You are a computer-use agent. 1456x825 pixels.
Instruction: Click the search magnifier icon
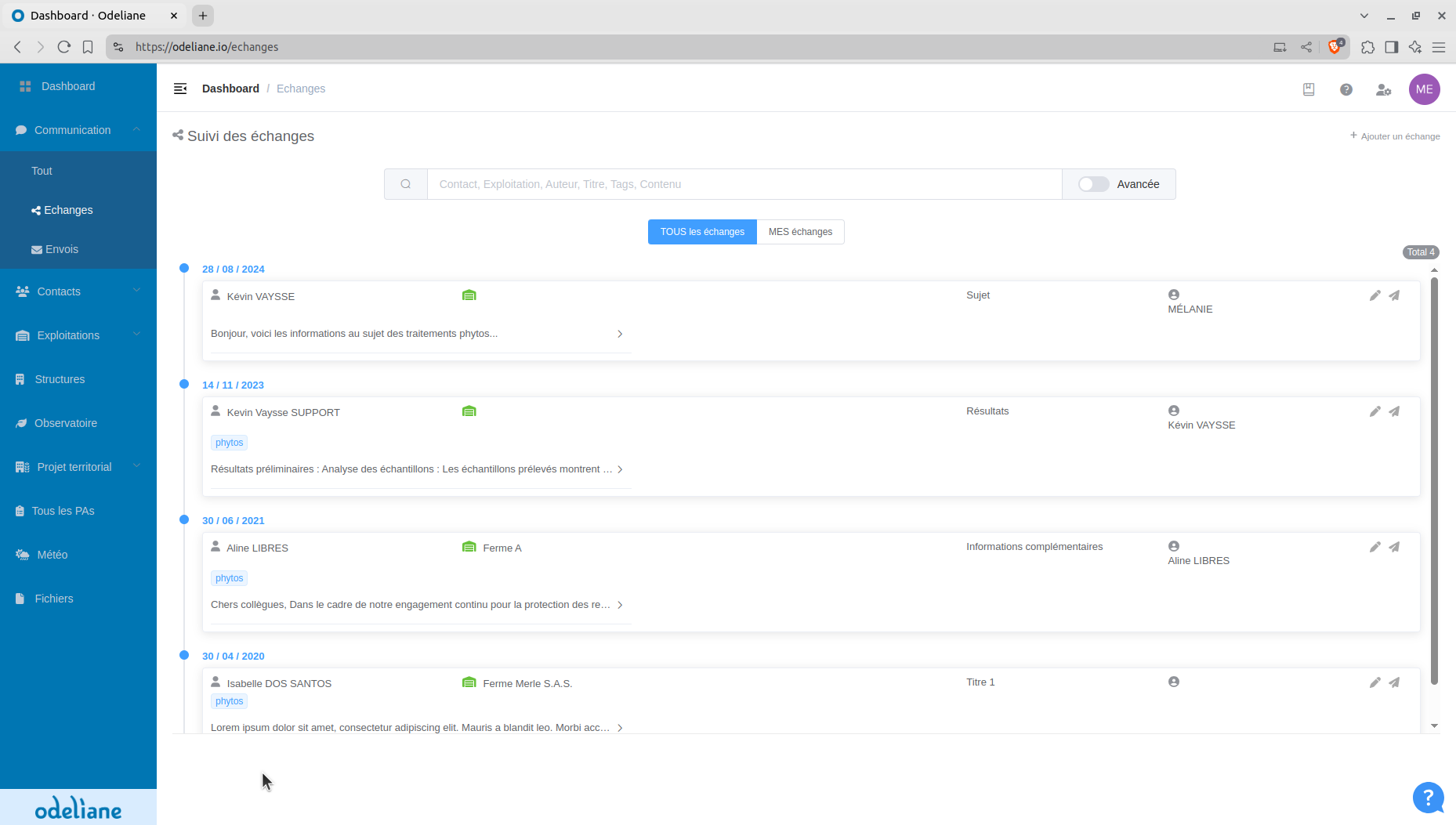coord(406,184)
